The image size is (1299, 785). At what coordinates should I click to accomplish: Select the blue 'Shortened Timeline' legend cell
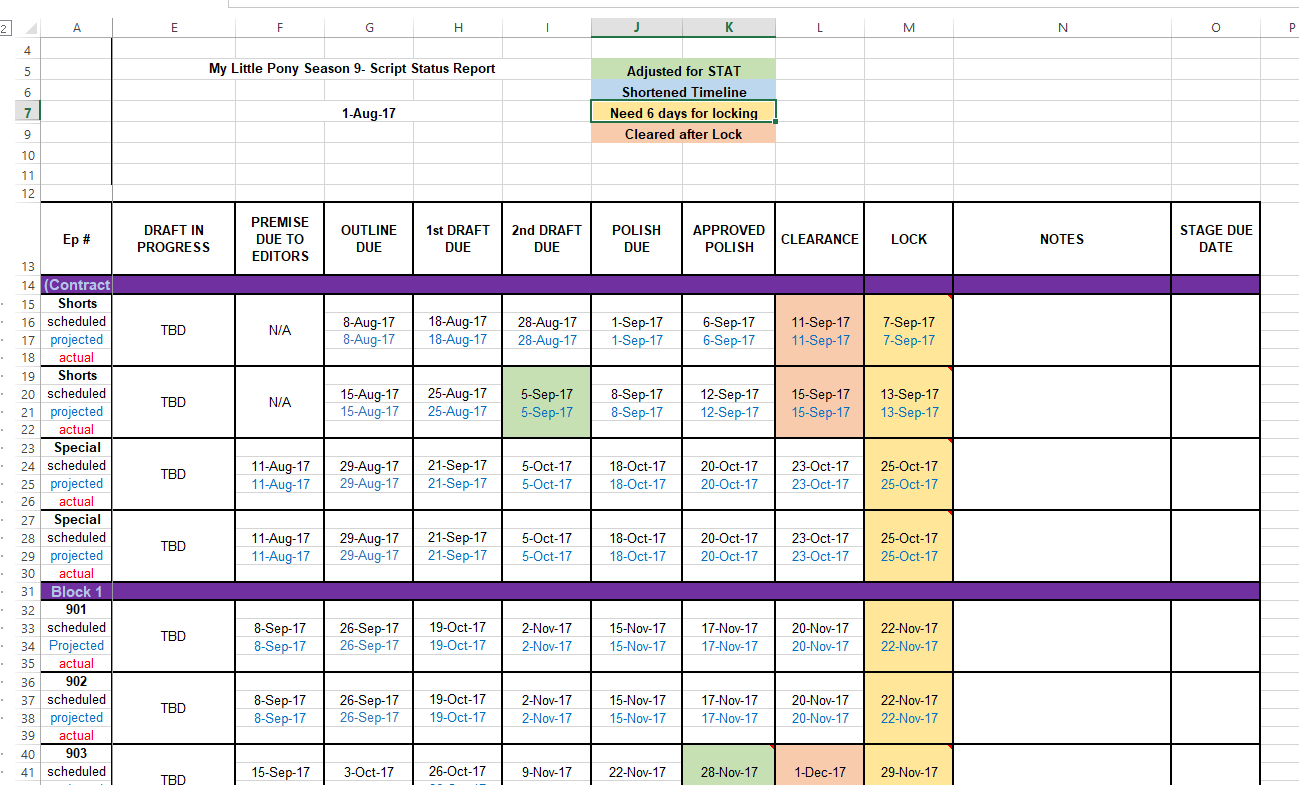point(683,92)
